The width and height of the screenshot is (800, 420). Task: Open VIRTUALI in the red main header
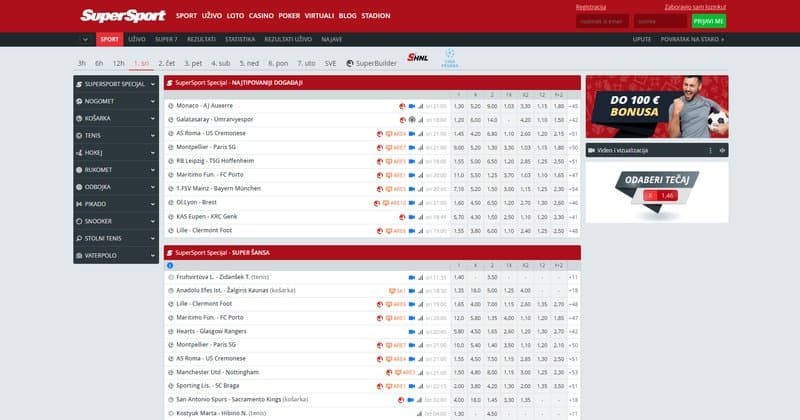pos(319,16)
